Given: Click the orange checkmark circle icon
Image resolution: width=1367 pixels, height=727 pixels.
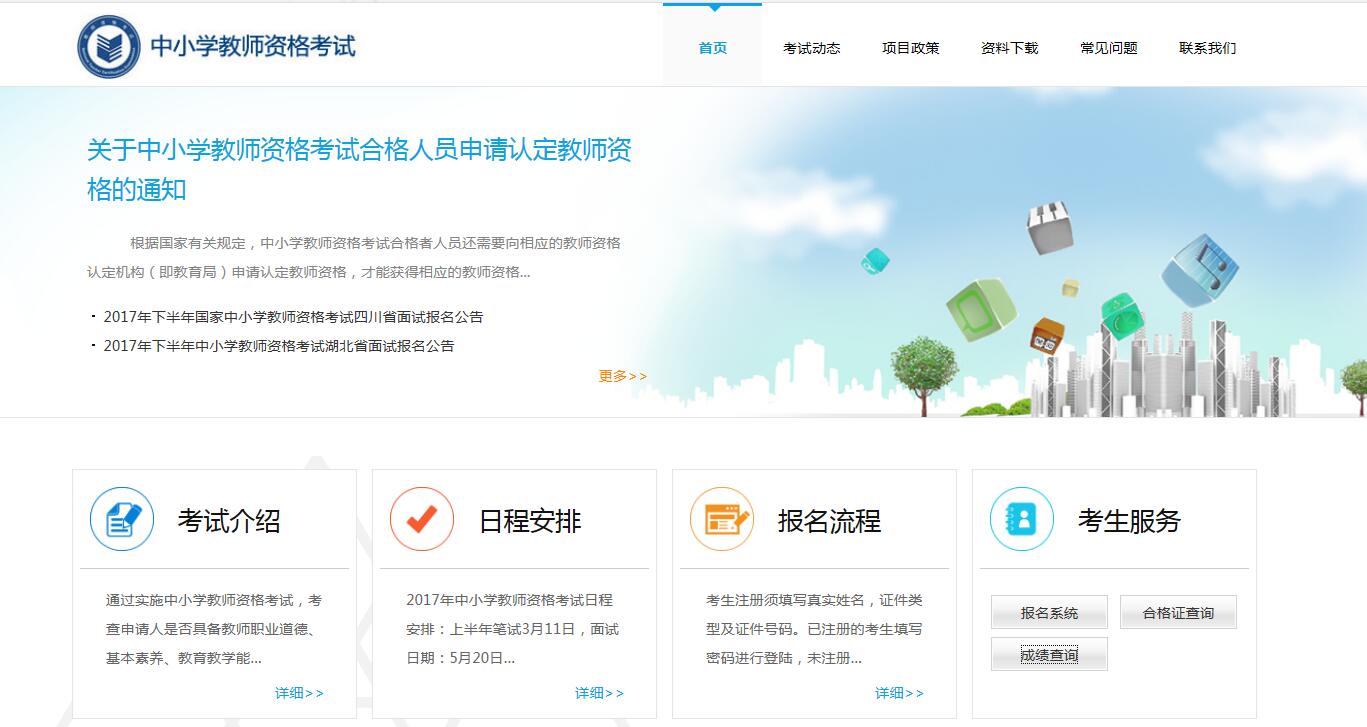Looking at the screenshot, I should [x=422, y=518].
